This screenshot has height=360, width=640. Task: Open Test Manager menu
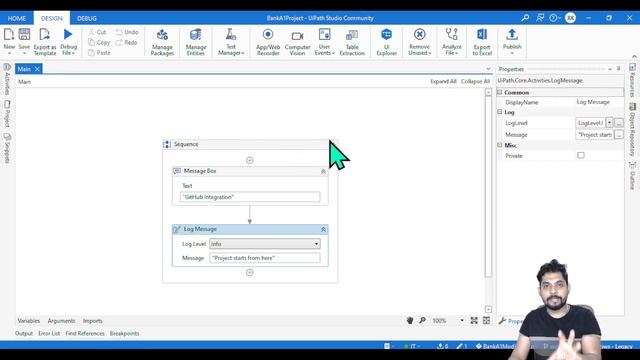[231, 42]
